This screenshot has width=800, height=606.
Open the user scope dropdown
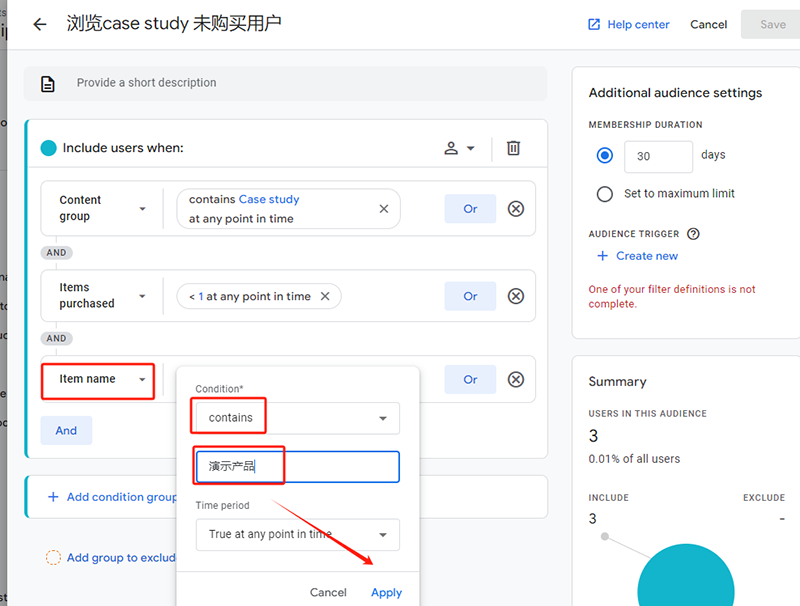click(x=459, y=148)
